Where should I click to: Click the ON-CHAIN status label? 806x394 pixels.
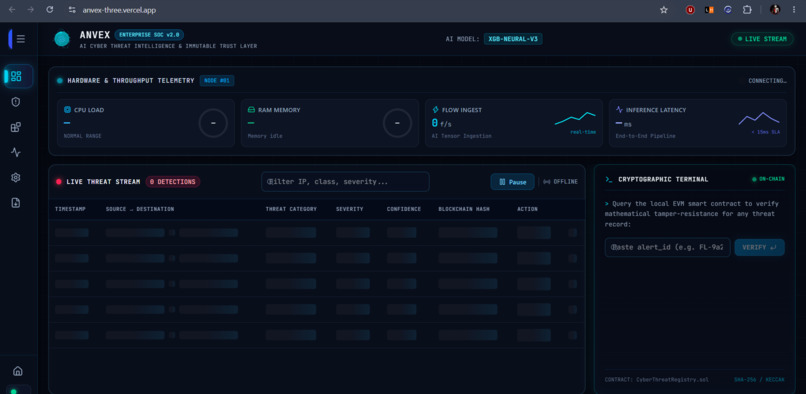[768, 180]
